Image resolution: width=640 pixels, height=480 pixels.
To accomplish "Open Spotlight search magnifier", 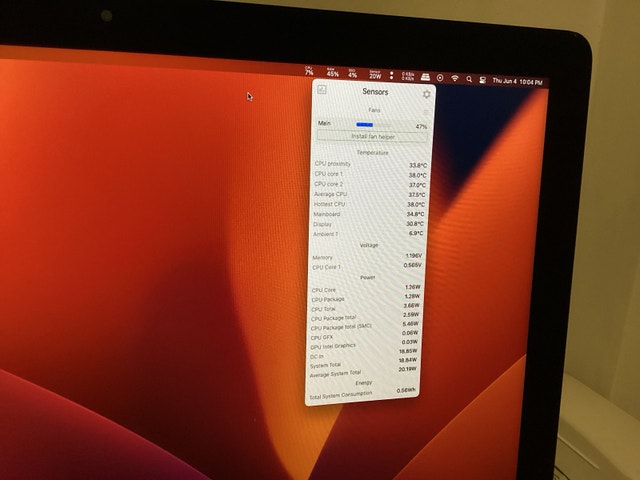I will click(x=469, y=79).
